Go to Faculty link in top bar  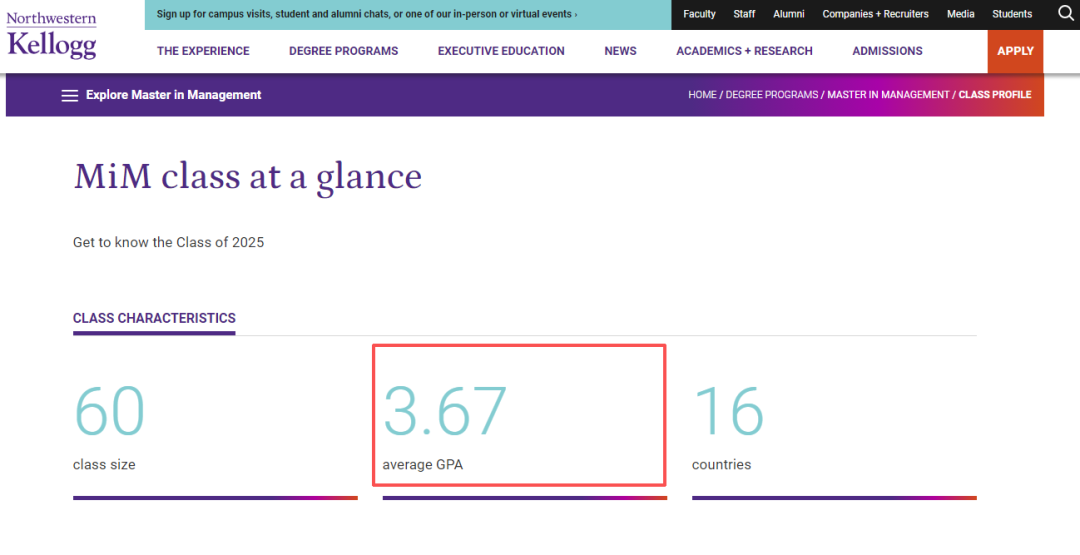pos(699,14)
